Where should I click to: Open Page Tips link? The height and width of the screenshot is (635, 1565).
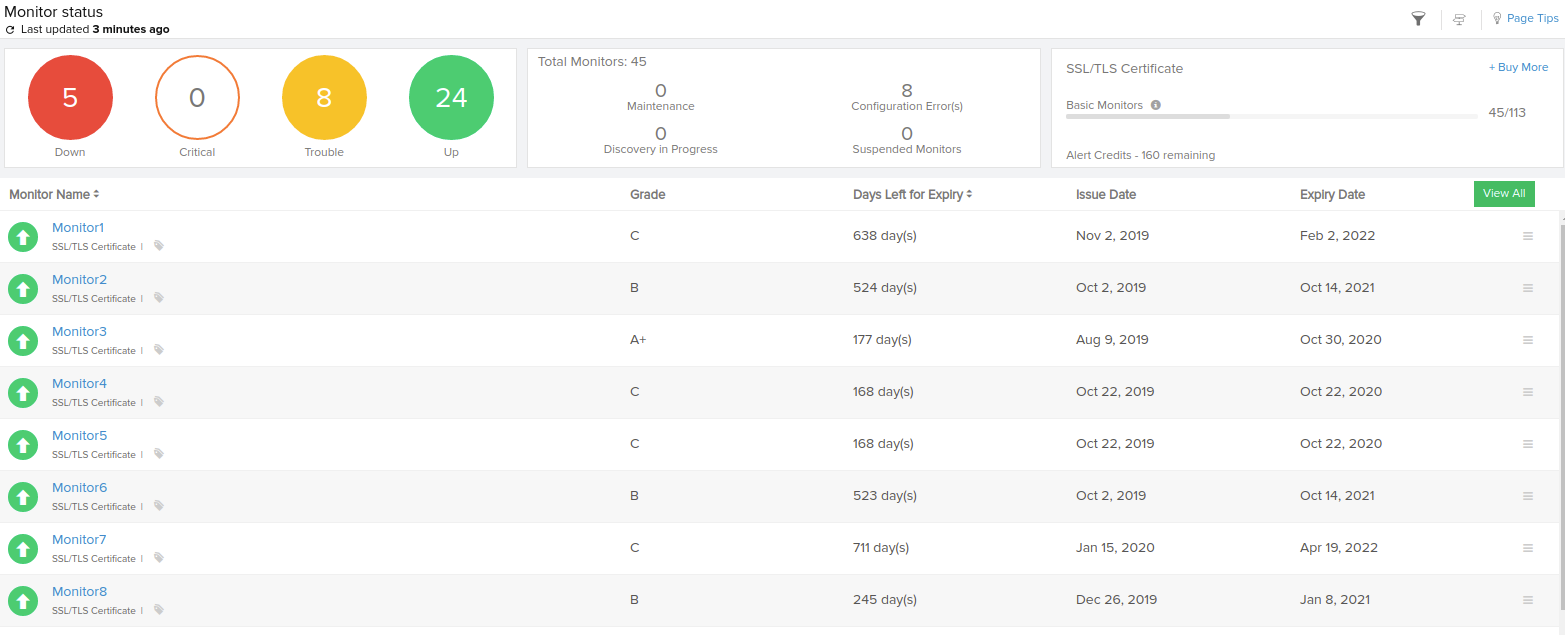1531,19
